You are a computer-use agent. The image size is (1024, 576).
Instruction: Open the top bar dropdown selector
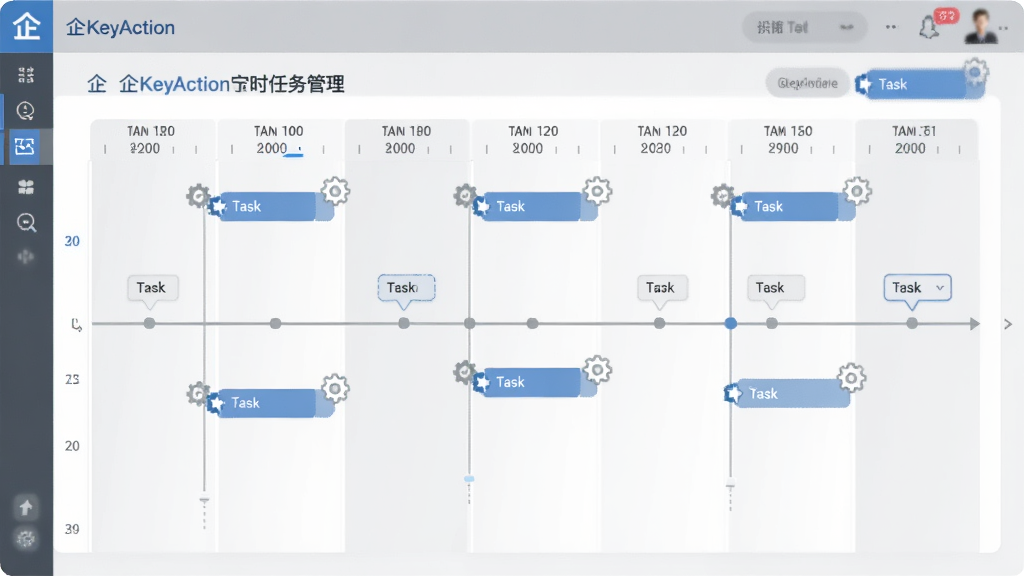(805, 27)
